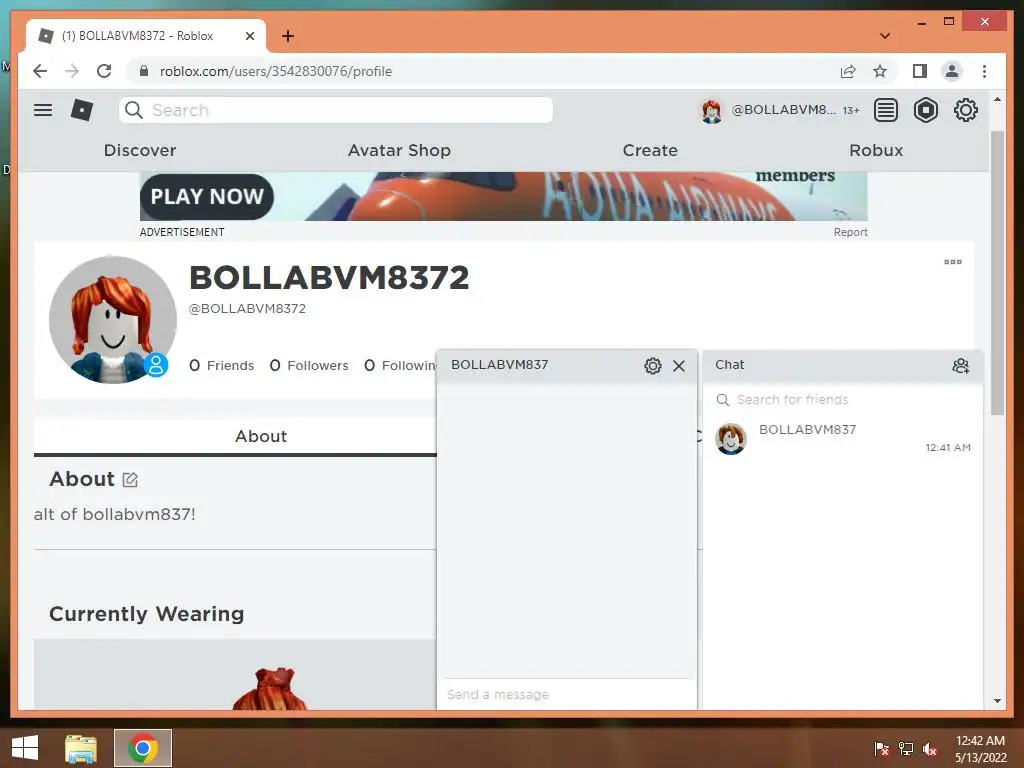1024x768 pixels.
Task: Select the BOLLABVM8372 - Roblox browser tab
Action: click(x=146, y=36)
